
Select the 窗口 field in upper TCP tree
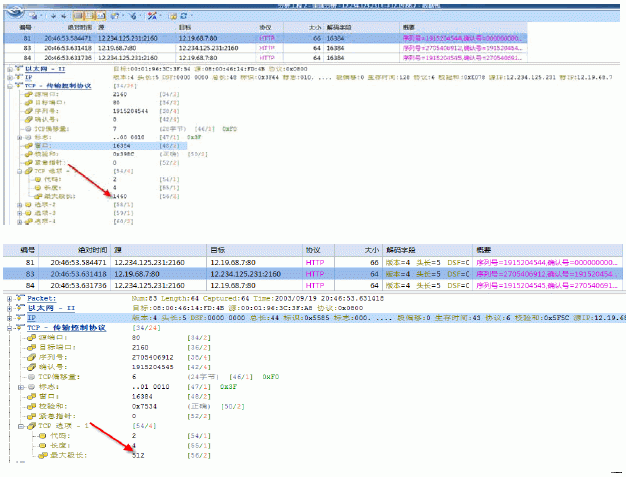pos(41,144)
